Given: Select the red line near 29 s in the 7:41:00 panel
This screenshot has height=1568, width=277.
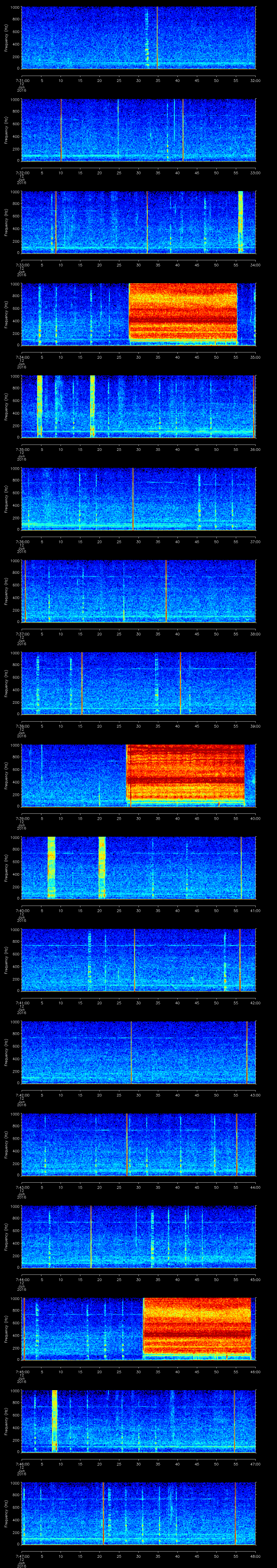Looking at the screenshot, I should (x=134, y=960).
